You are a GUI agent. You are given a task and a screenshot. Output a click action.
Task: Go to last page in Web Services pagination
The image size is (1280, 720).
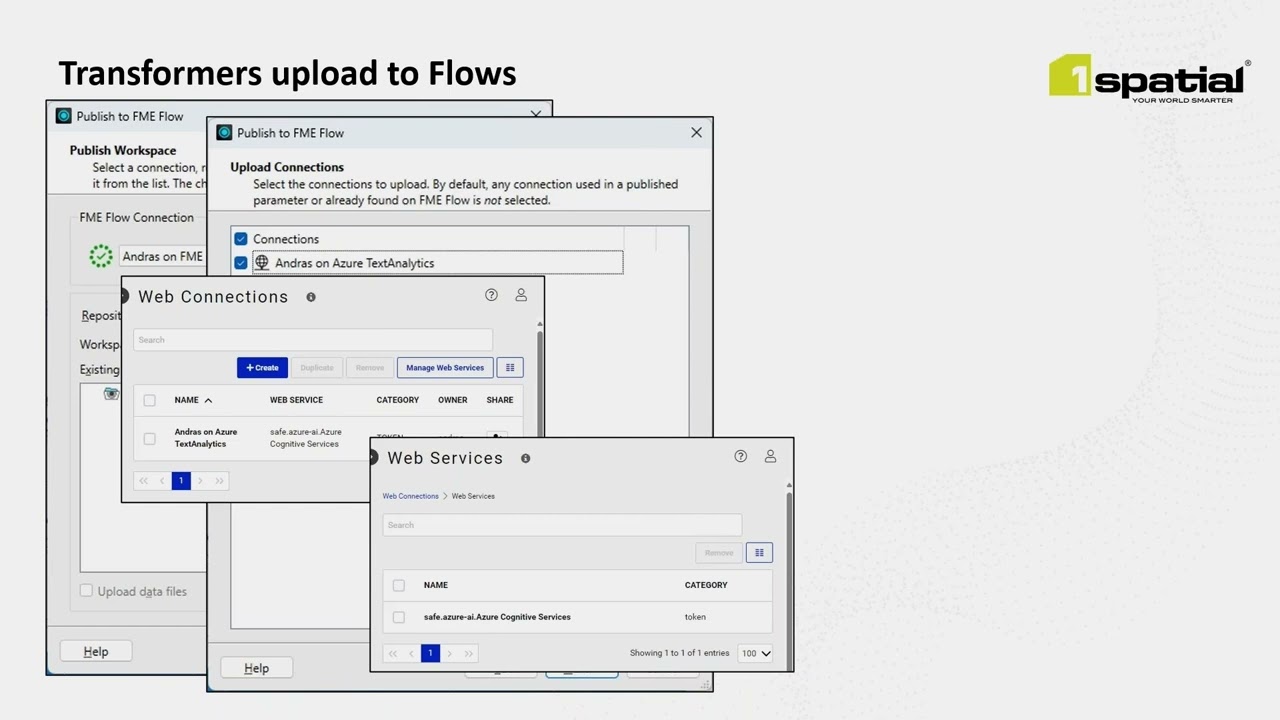tap(468, 653)
